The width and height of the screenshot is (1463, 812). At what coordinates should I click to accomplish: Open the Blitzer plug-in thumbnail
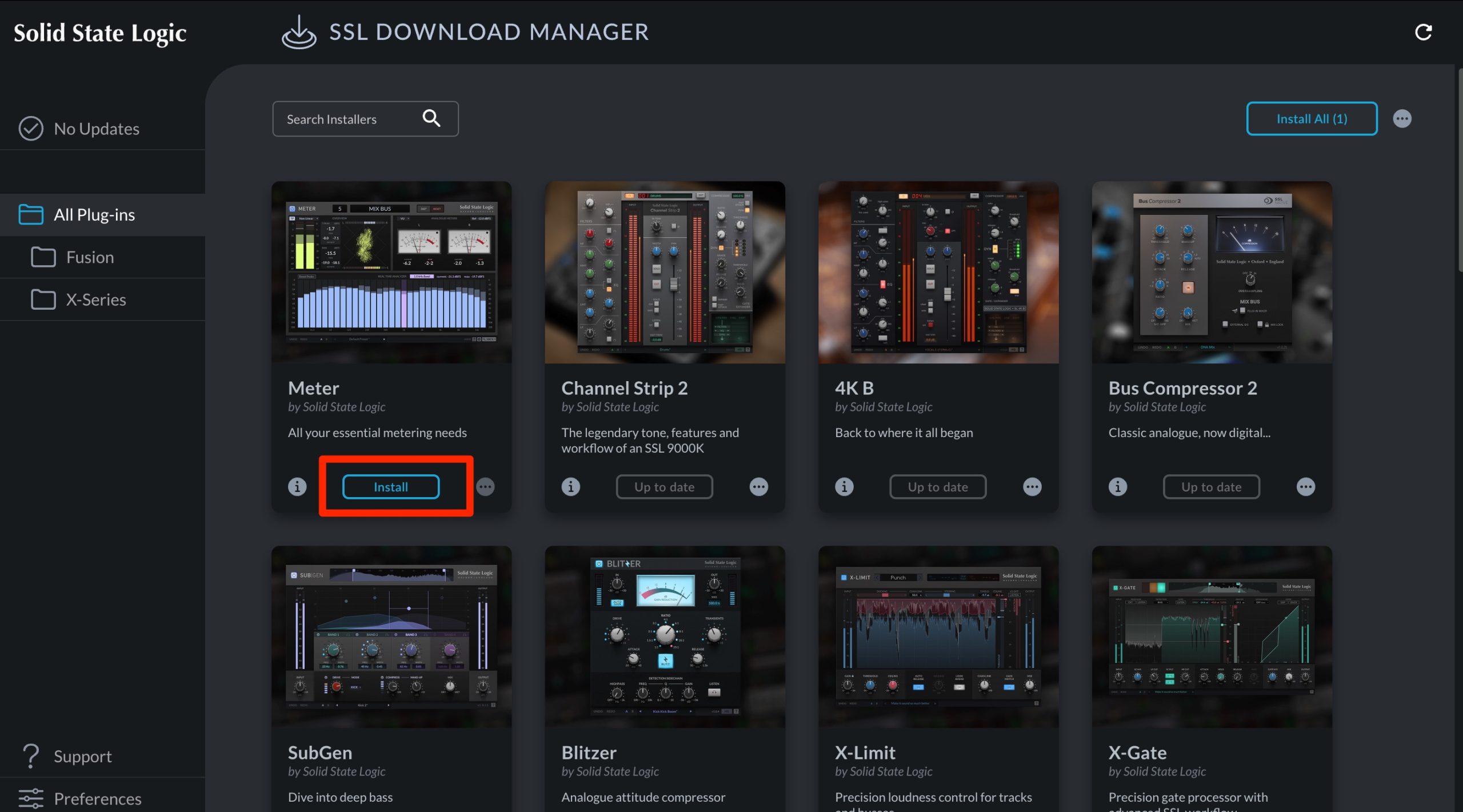pos(665,637)
